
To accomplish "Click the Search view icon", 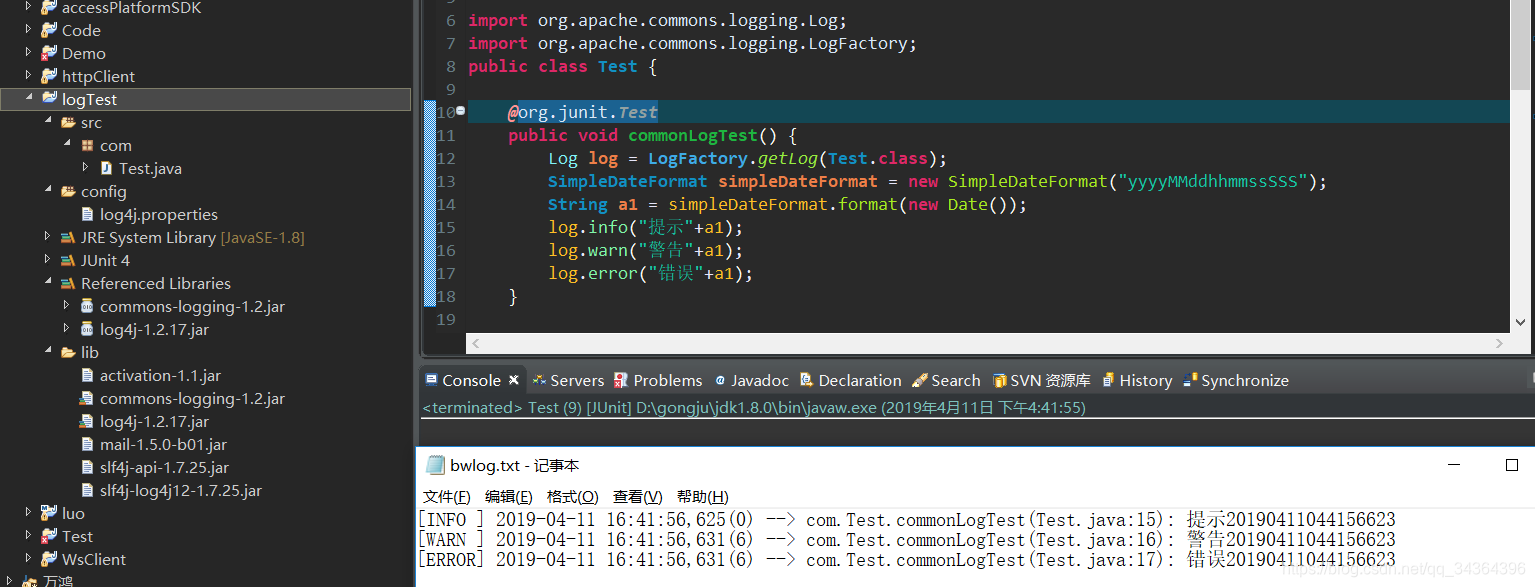I will pos(920,380).
